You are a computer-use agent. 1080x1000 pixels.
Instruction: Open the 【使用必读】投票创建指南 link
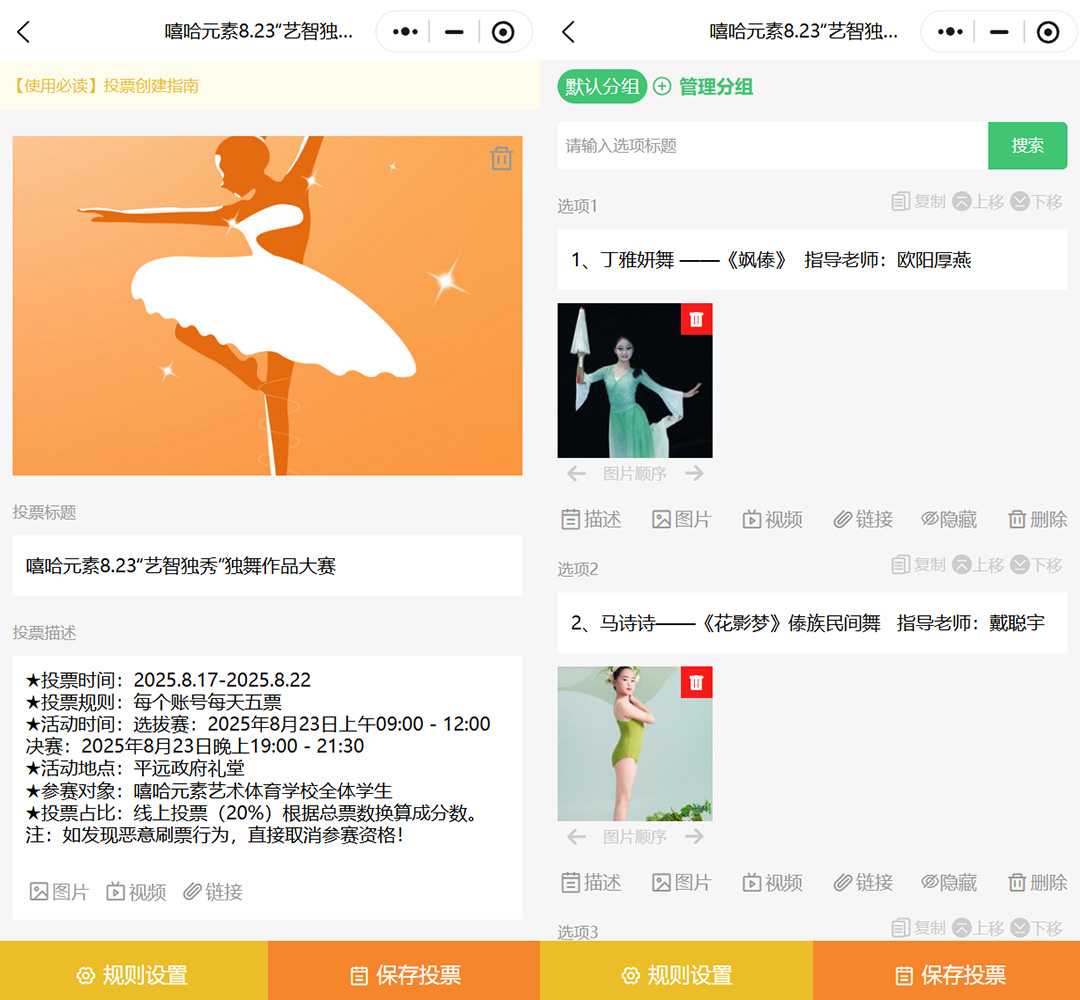pyautogui.click(x=106, y=86)
